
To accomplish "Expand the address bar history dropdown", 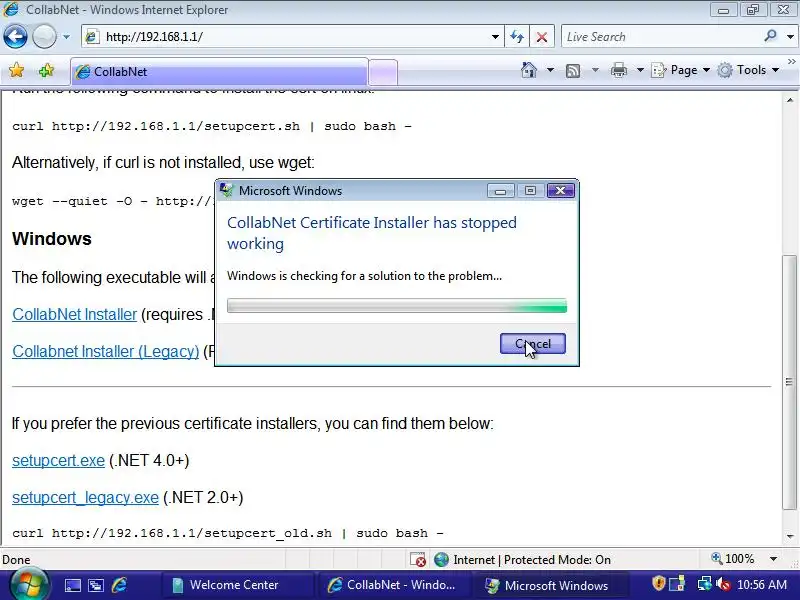I will tap(495, 37).
